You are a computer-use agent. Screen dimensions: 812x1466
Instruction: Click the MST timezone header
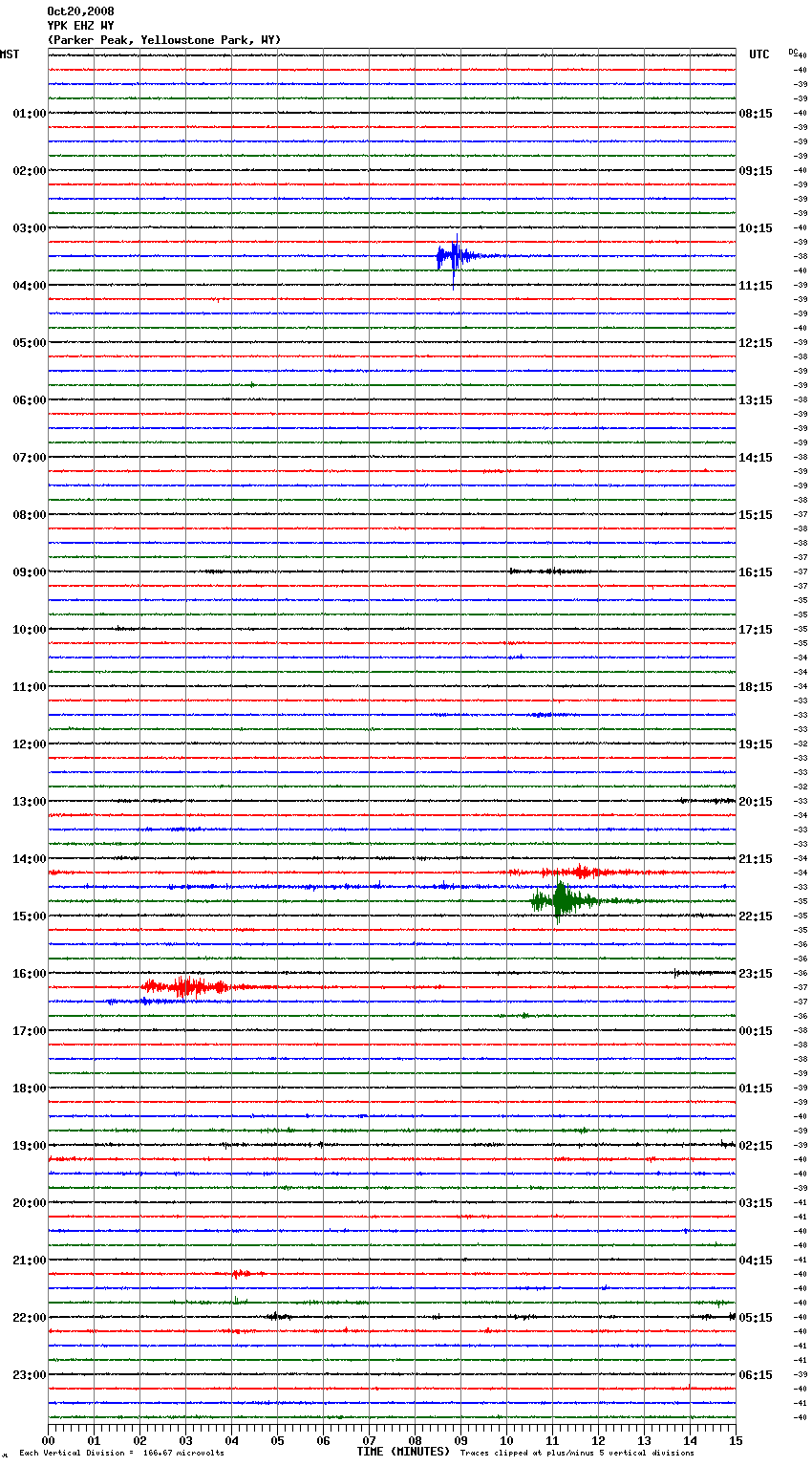(x=10, y=54)
